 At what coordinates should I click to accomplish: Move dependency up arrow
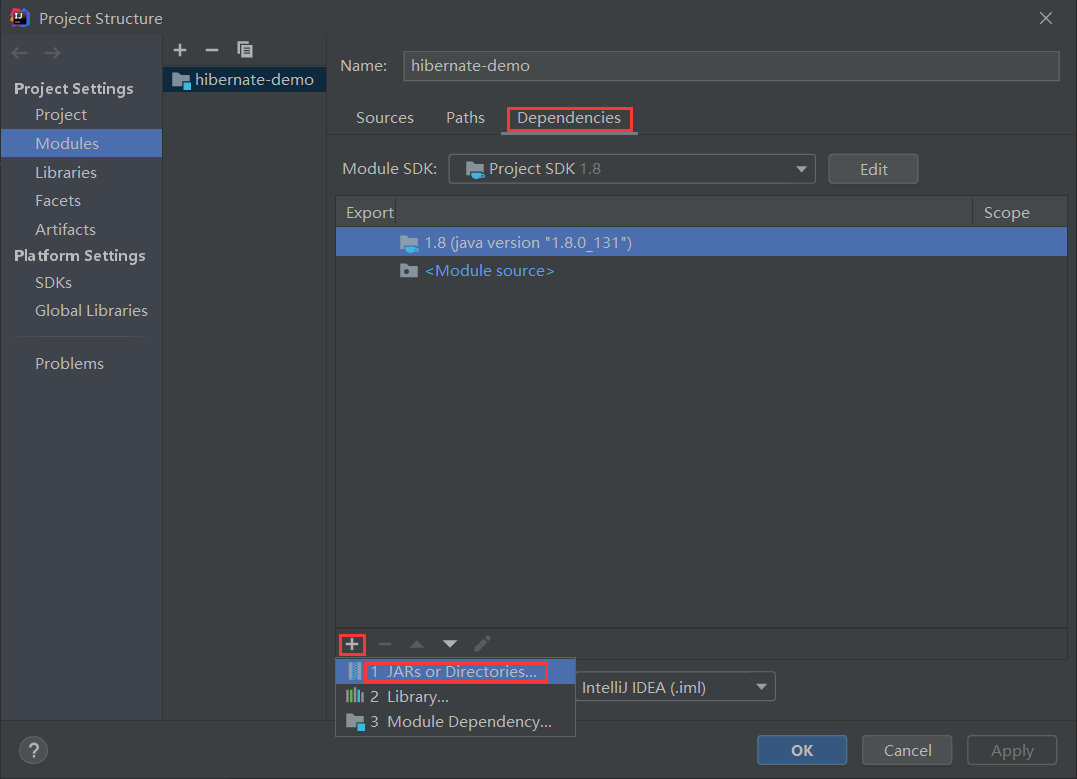point(417,644)
